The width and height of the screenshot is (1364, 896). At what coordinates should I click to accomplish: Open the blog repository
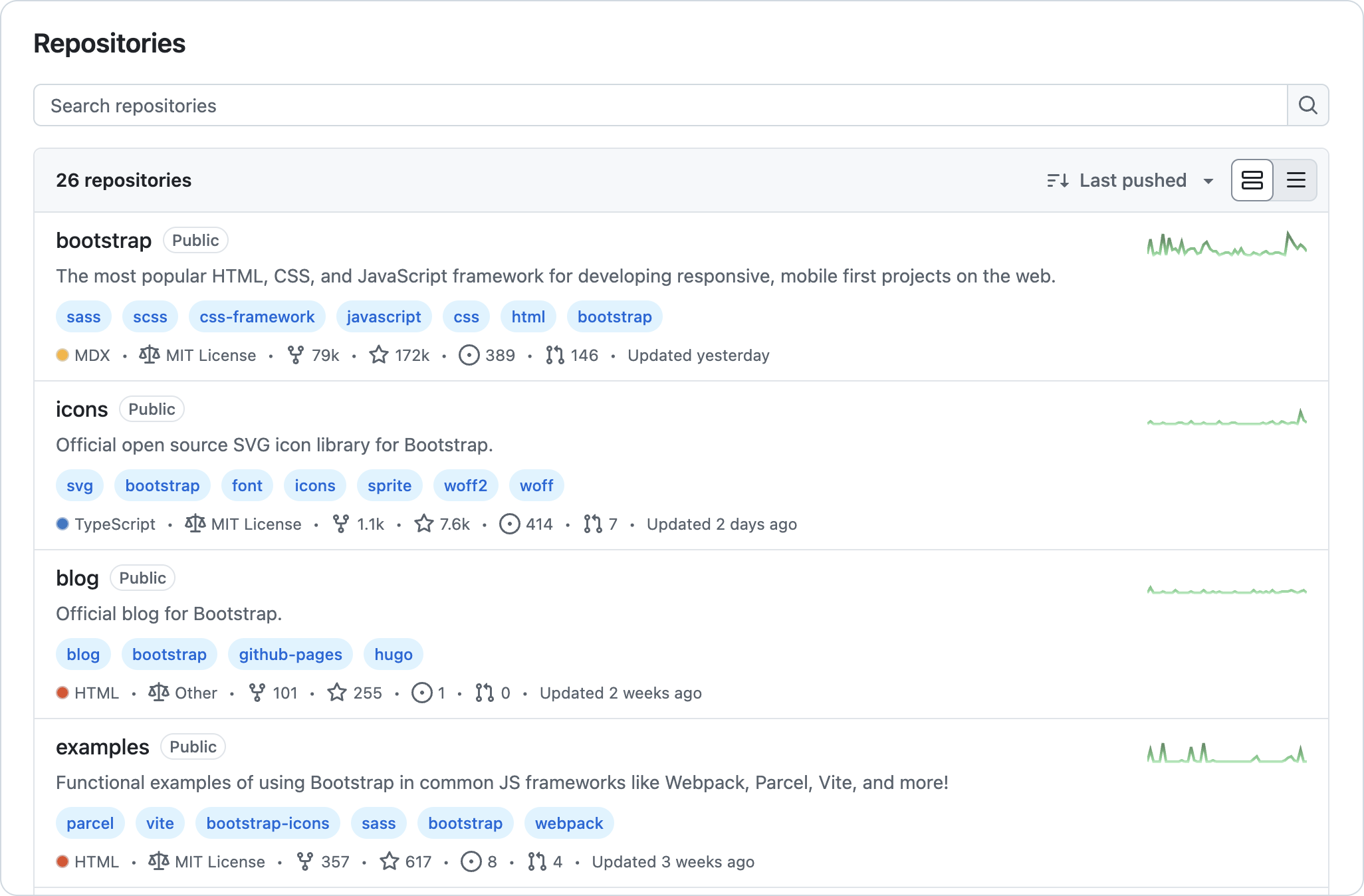click(77, 578)
